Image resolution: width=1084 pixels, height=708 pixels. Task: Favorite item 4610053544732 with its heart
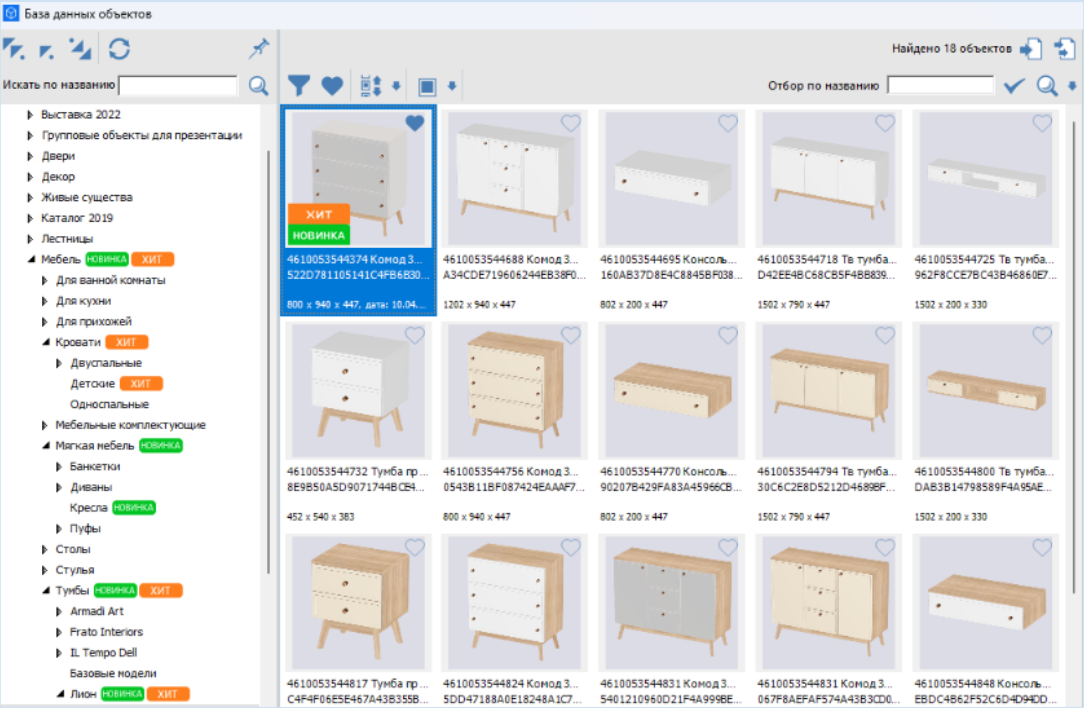click(415, 335)
